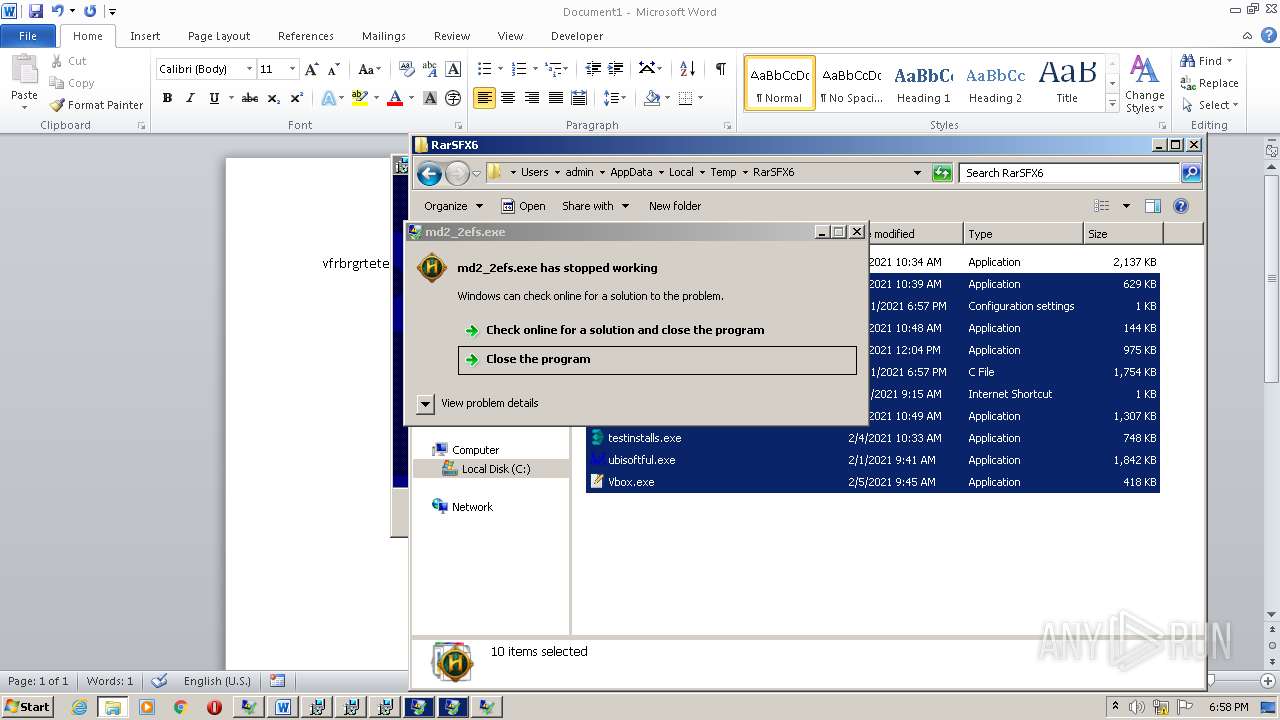This screenshot has width=1280, height=720.
Task: Switch to Developer tab
Action: [x=577, y=36]
